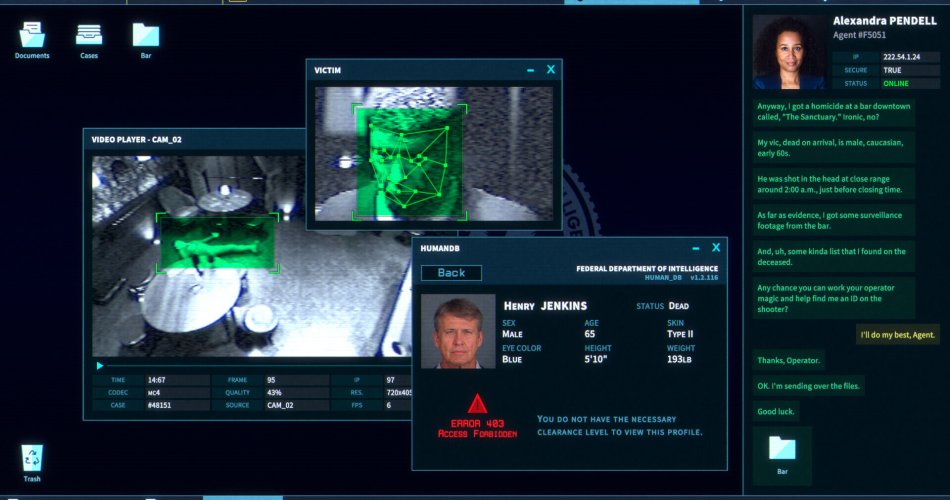Screen dimensions: 950x500
Task: Click the green highlighted body in CAM_02 video
Action: pos(218,243)
